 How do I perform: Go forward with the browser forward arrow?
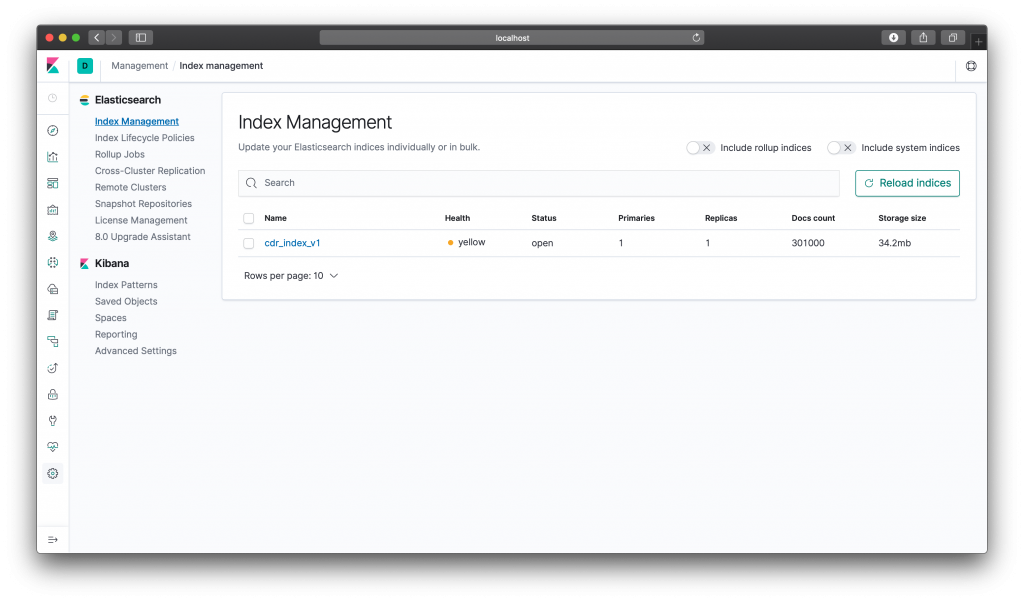tap(114, 38)
